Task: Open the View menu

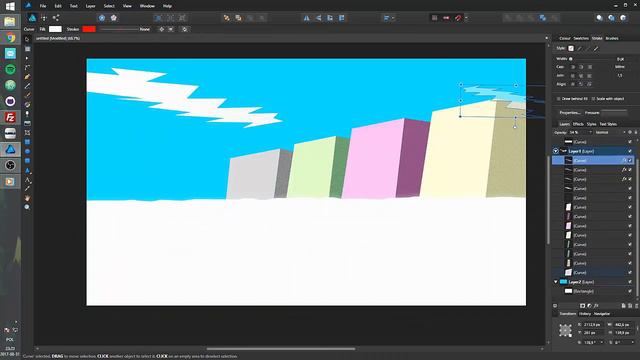Action: click(127, 6)
